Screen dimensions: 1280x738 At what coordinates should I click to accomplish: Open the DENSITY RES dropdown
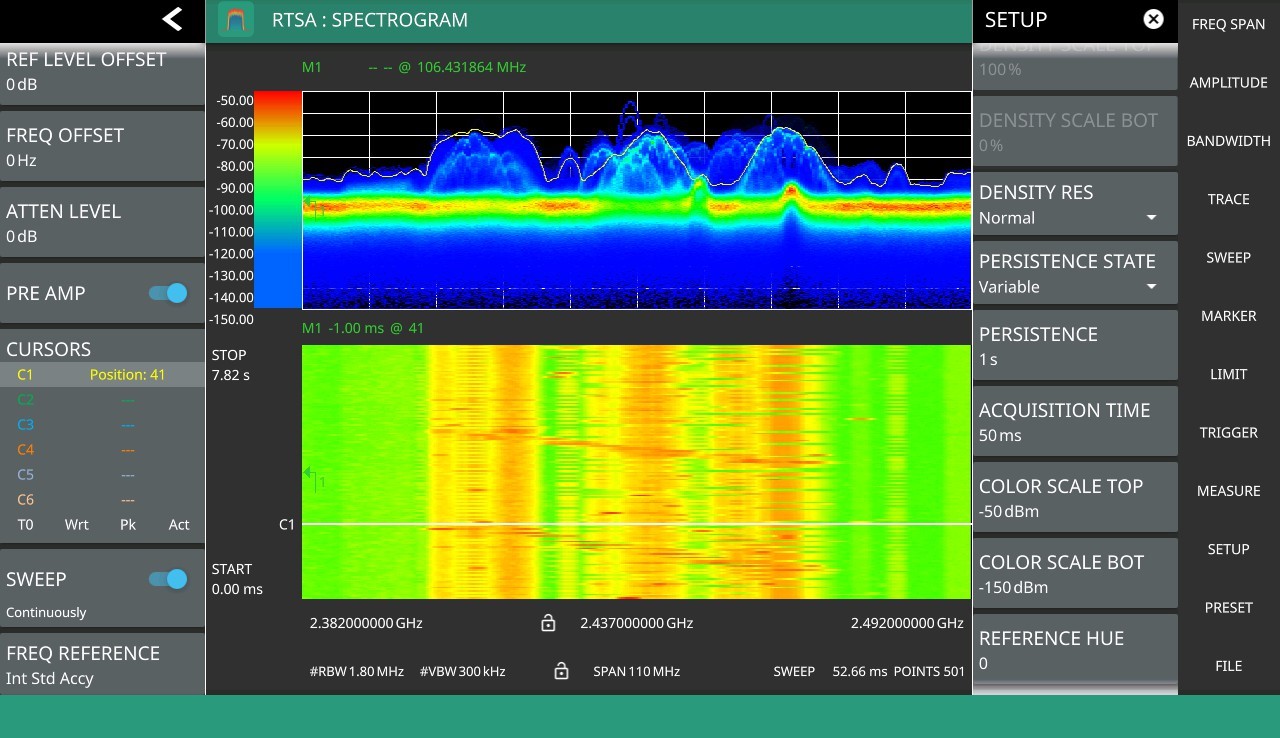click(1075, 205)
